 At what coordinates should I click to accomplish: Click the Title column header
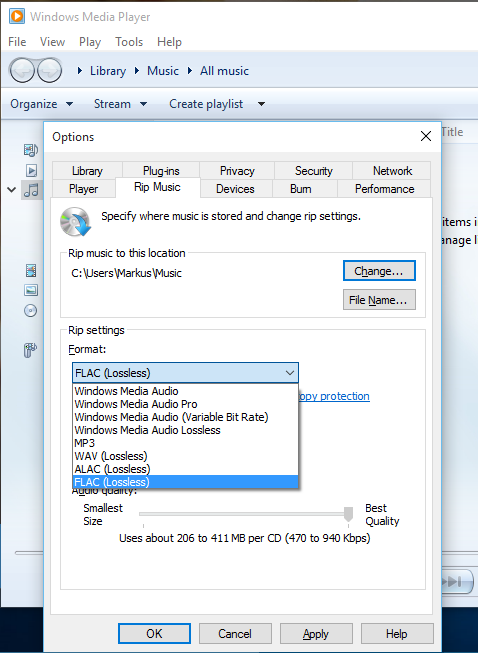(x=452, y=132)
